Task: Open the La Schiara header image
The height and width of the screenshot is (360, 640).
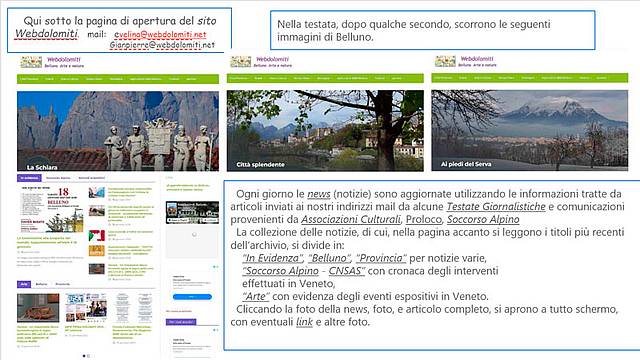Action: [x=118, y=131]
